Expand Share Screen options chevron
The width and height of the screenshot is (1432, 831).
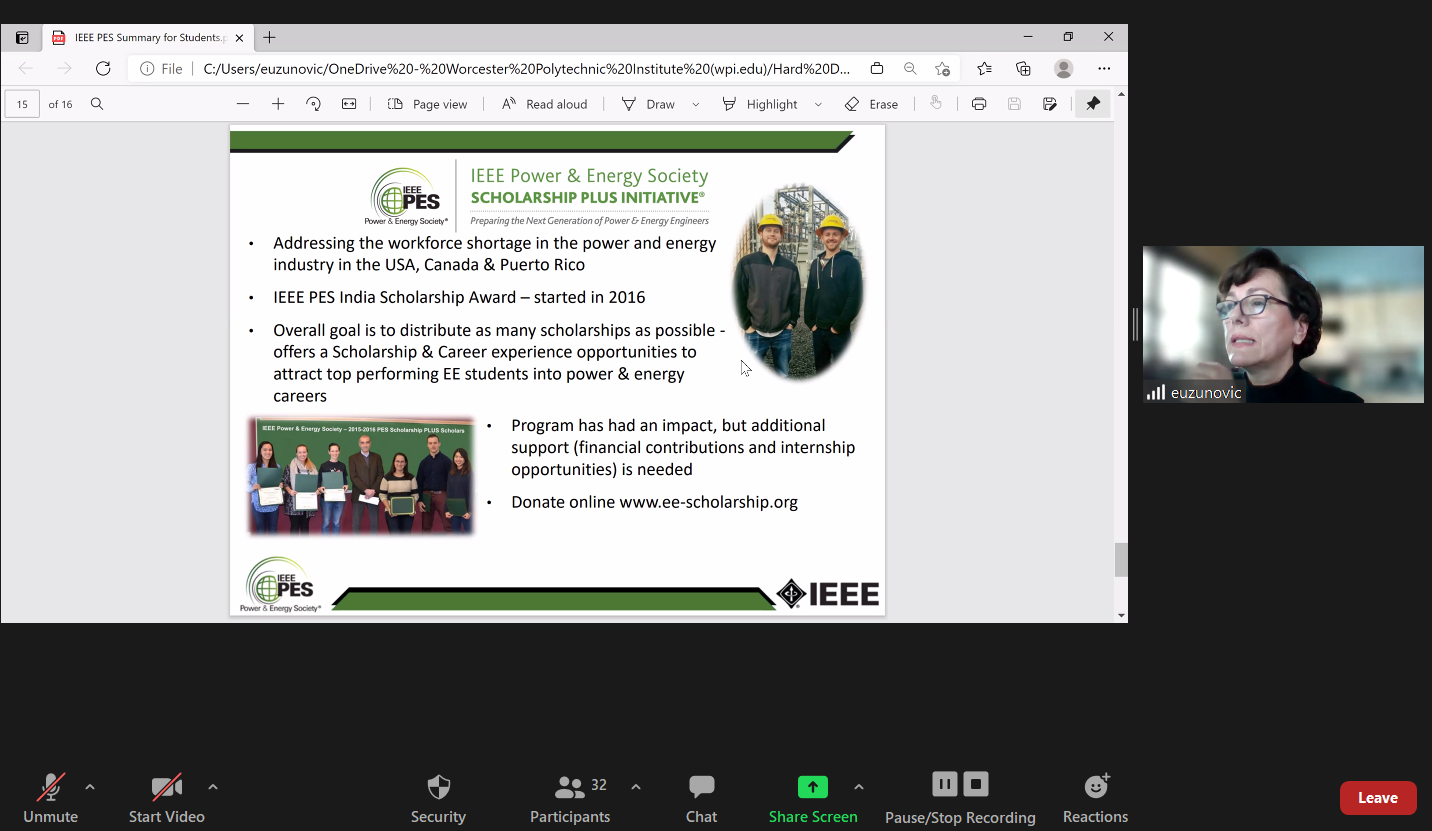point(858,787)
